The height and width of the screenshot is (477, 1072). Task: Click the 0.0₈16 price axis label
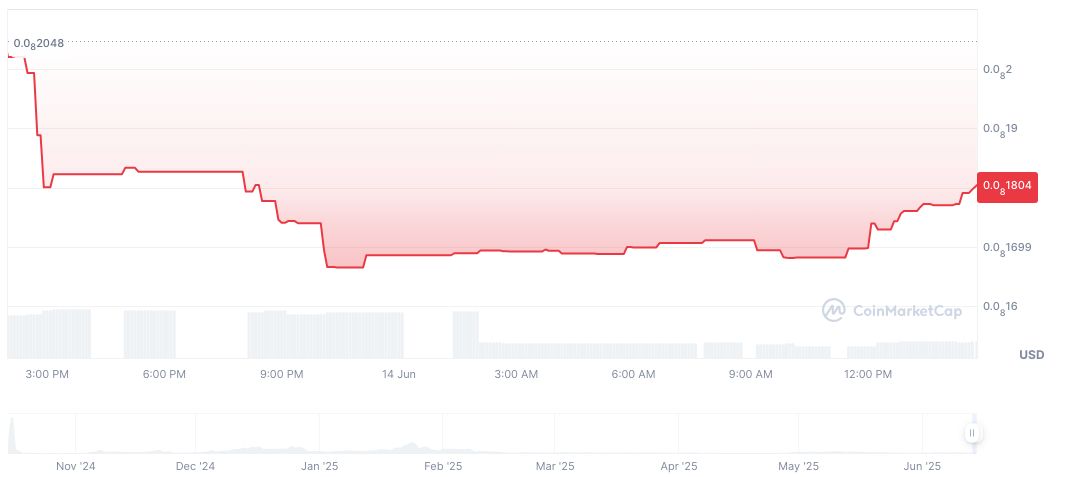coord(1000,307)
